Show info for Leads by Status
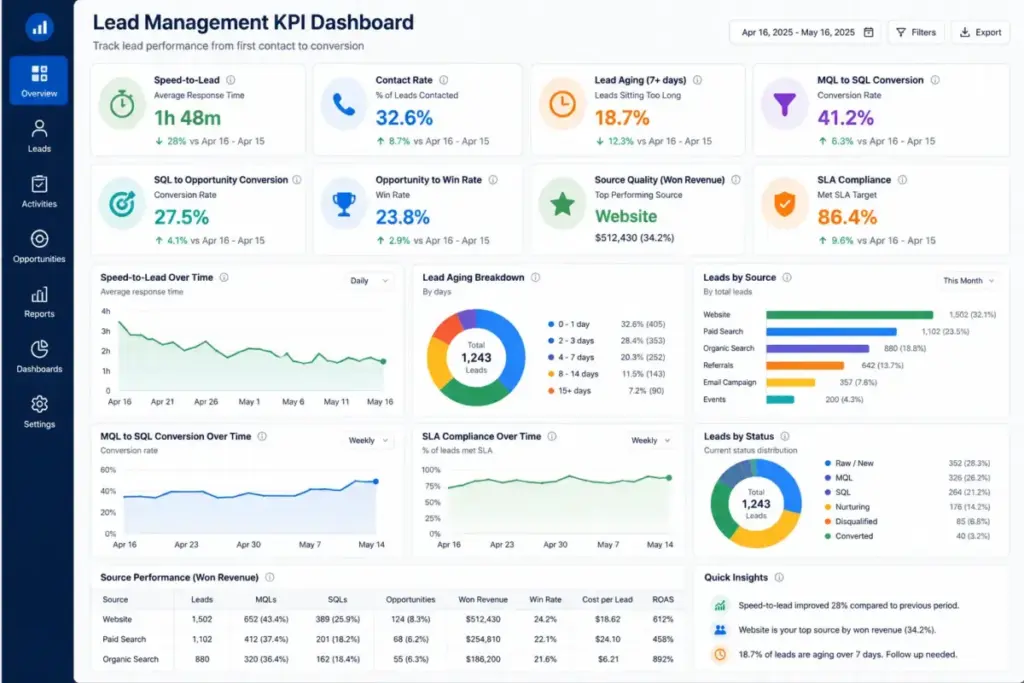Image resolution: width=1024 pixels, height=683 pixels. pyautogui.click(x=785, y=436)
